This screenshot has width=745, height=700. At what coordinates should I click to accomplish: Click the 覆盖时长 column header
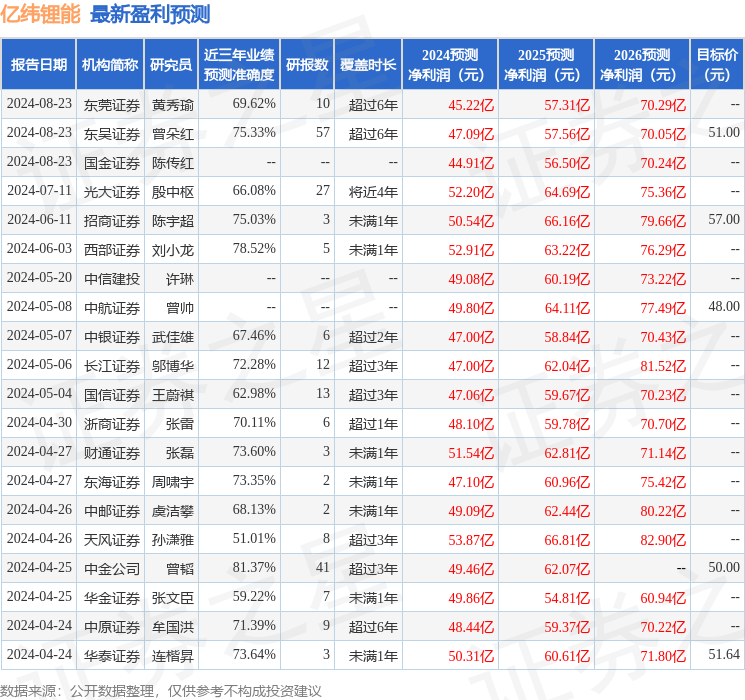point(368,65)
